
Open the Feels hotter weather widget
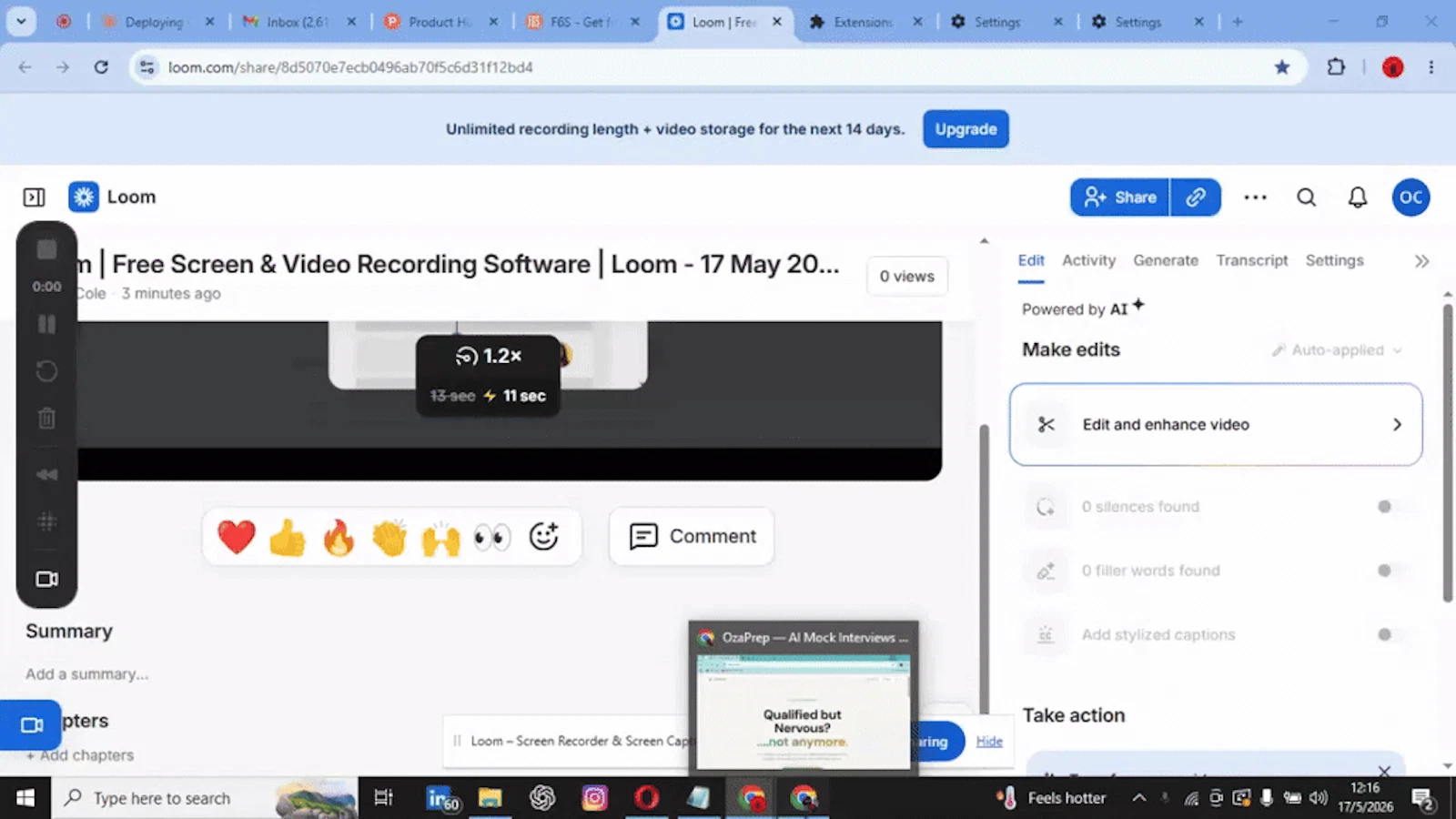(x=1052, y=798)
